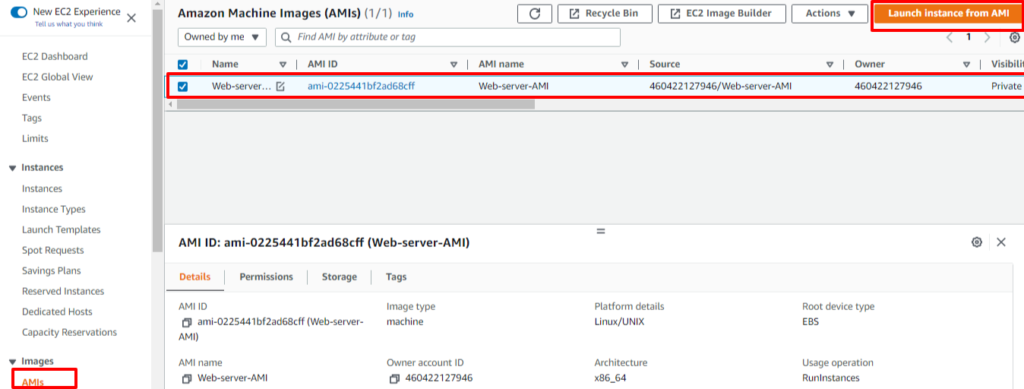1024x389 pixels.
Task: Sort by the AMI ID column arrow
Action: [x=454, y=65]
